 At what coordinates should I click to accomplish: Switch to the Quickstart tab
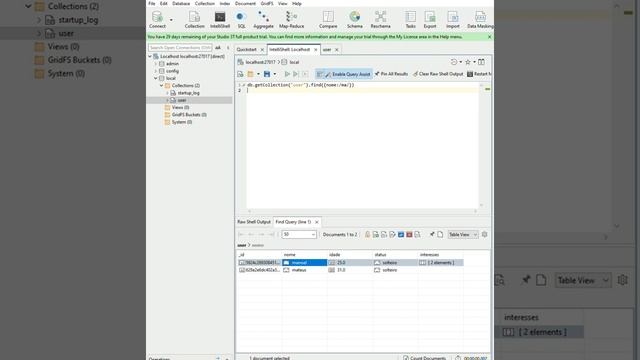pos(247,49)
